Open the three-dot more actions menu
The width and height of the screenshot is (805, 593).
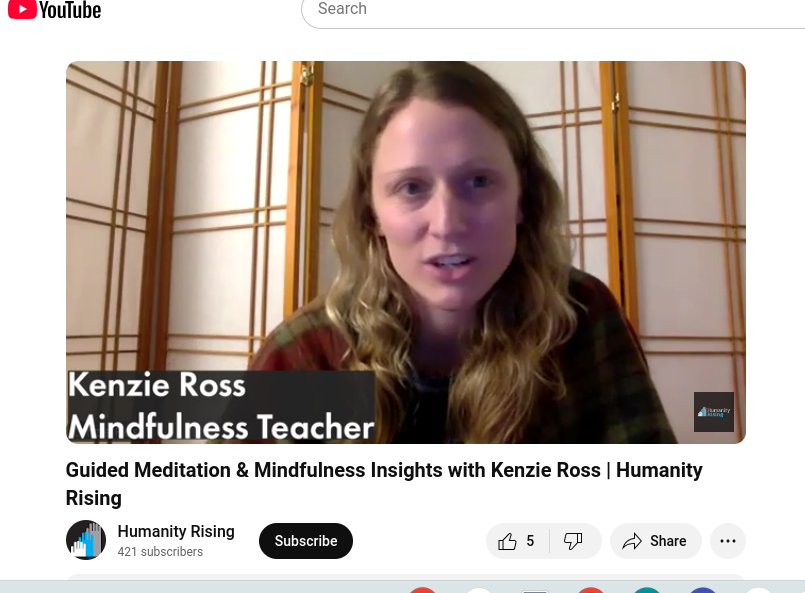click(x=728, y=541)
